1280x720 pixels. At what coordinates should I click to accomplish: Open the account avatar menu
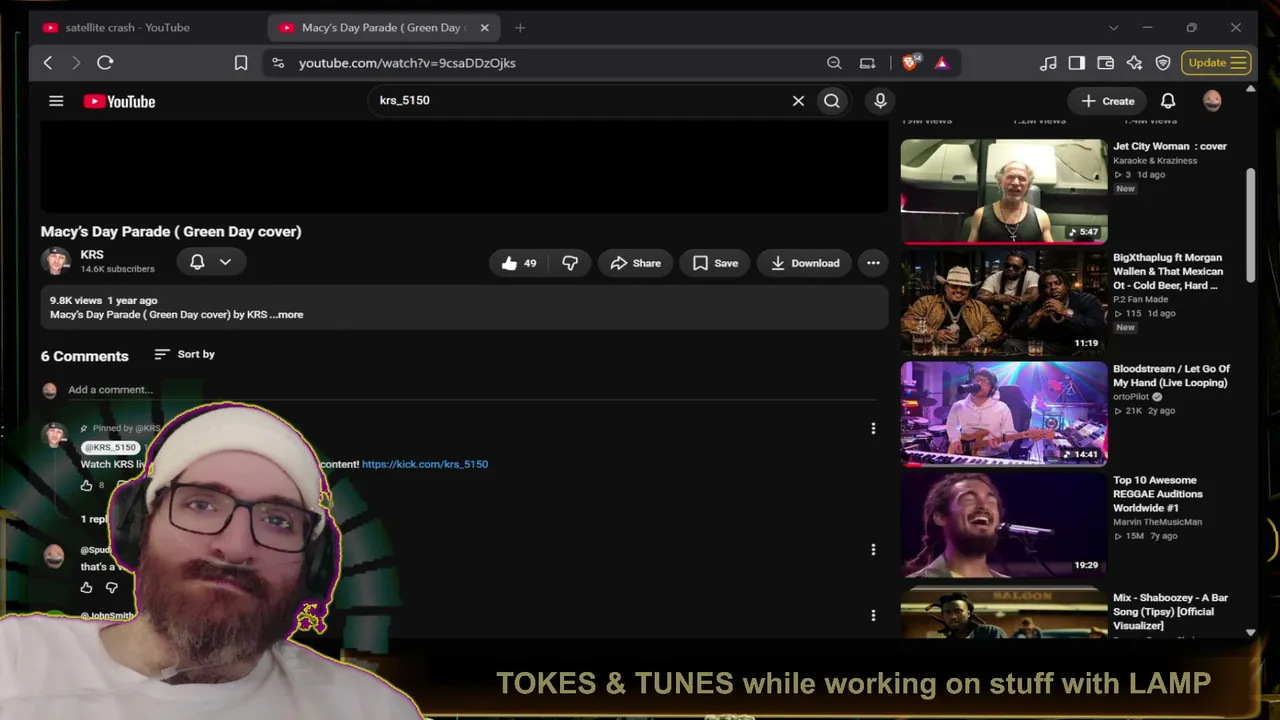pyautogui.click(x=1212, y=101)
